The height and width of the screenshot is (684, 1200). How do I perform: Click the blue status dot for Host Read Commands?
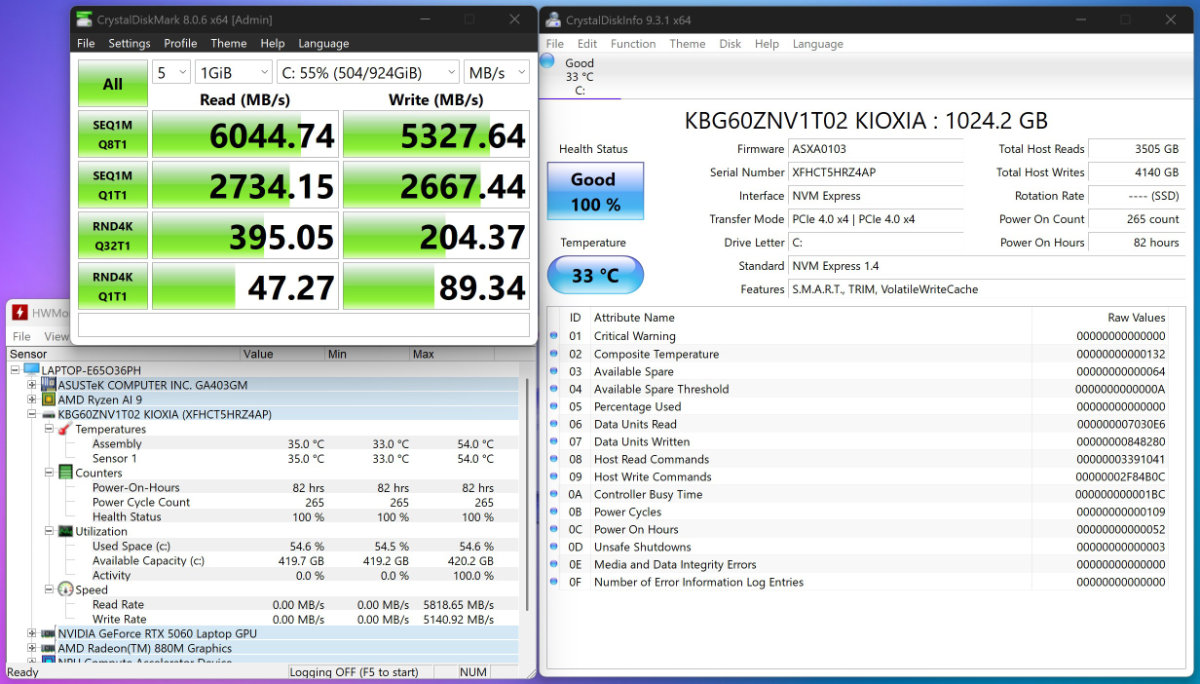(554, 459)
